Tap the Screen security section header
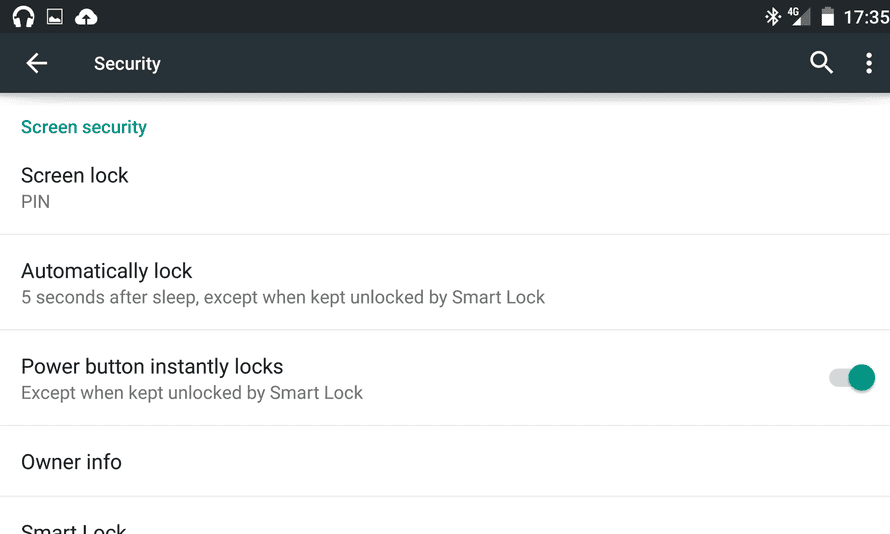The image size is (890, 534). (84, 127)
